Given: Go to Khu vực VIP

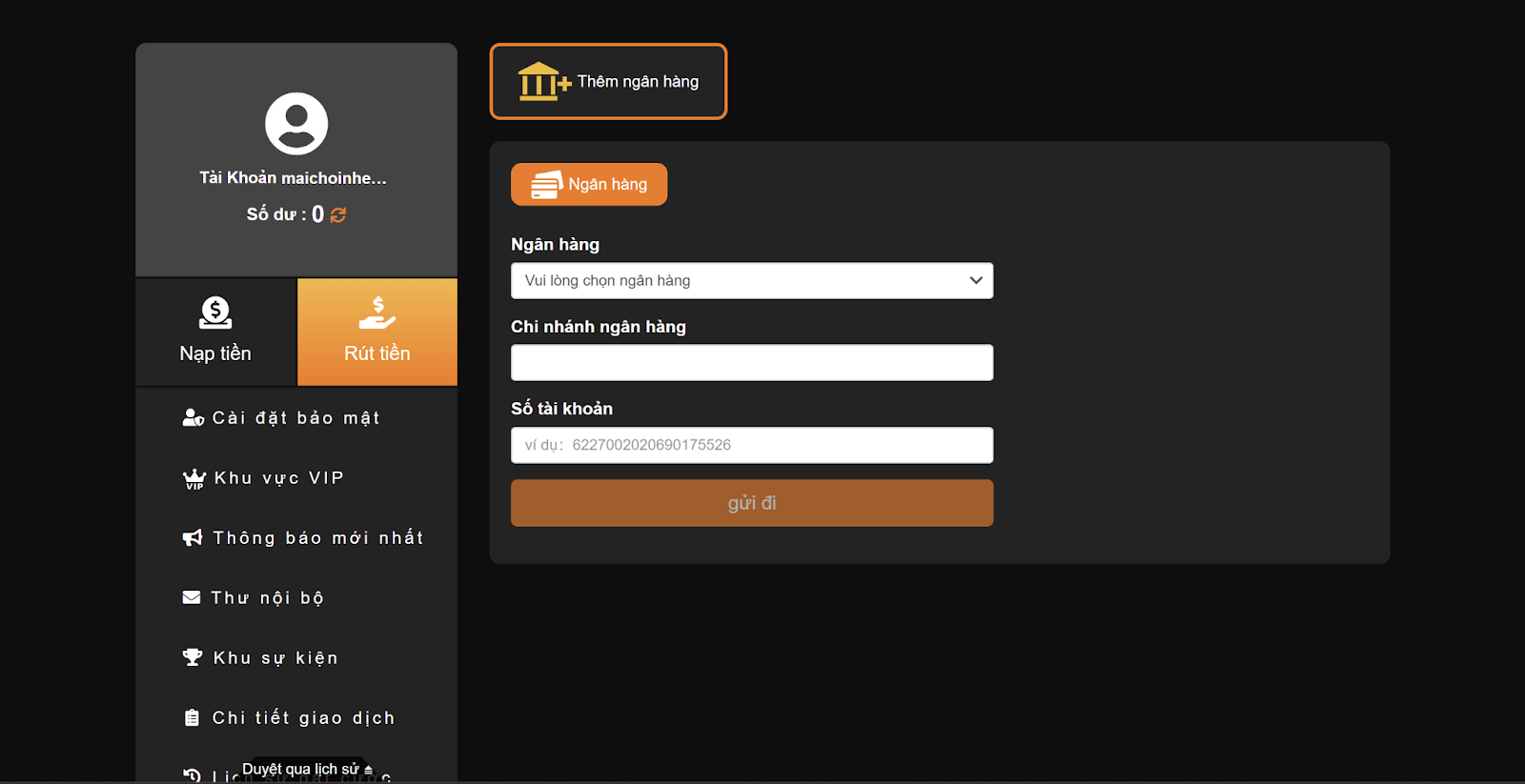Looking at the screenshot, I should tap(263, 478).
